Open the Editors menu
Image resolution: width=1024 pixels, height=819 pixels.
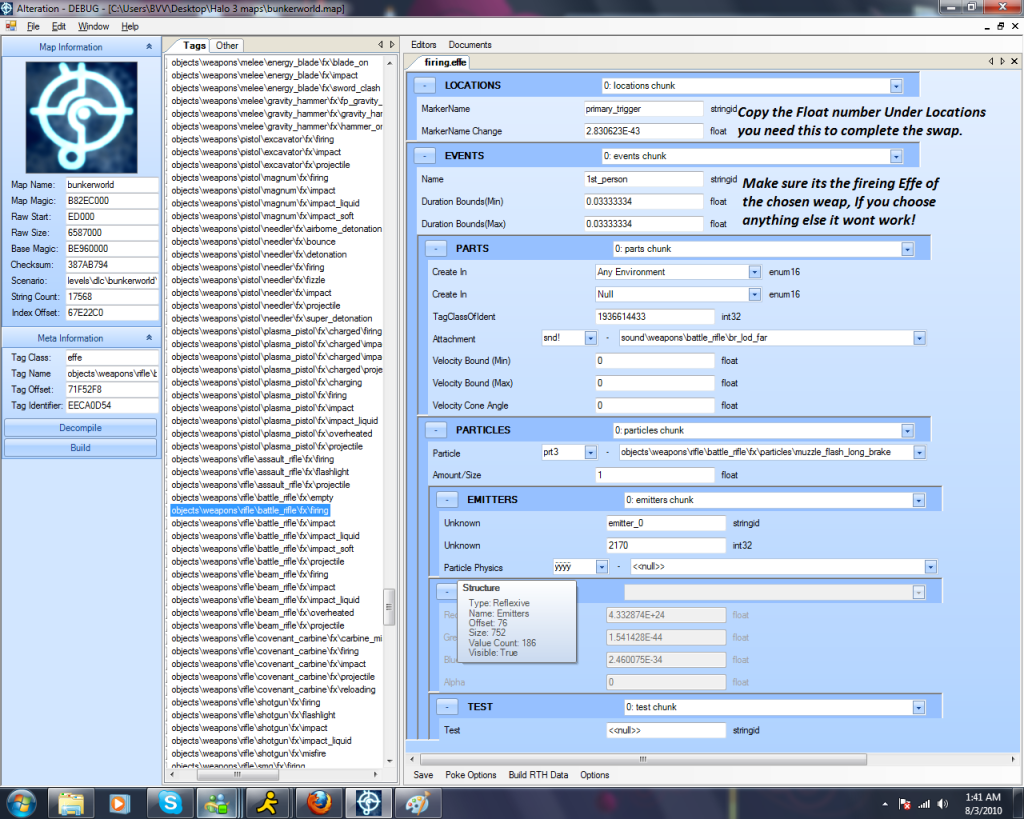click(x=423, y=44)
